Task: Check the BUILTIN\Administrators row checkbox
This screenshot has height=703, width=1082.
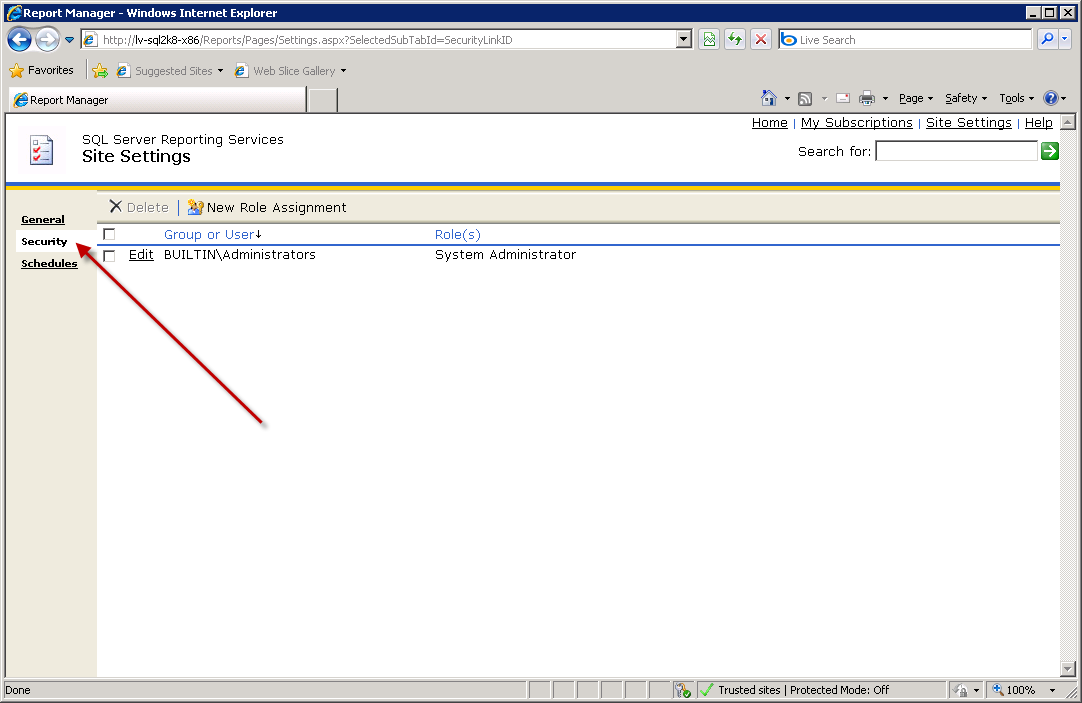Action: click(109, 256)
